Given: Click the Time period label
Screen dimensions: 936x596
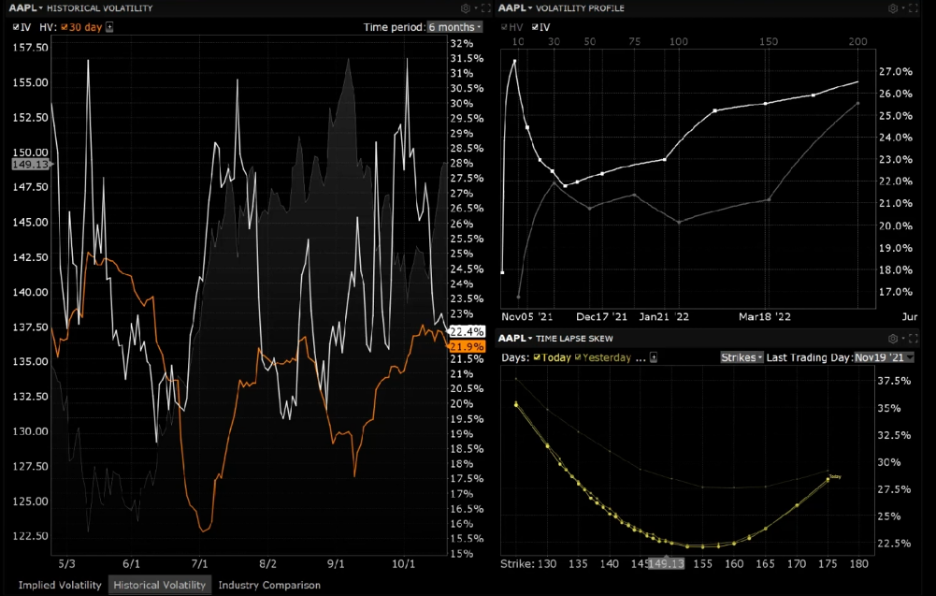Looking at the screenshot, I should click(x=393, y=27).
